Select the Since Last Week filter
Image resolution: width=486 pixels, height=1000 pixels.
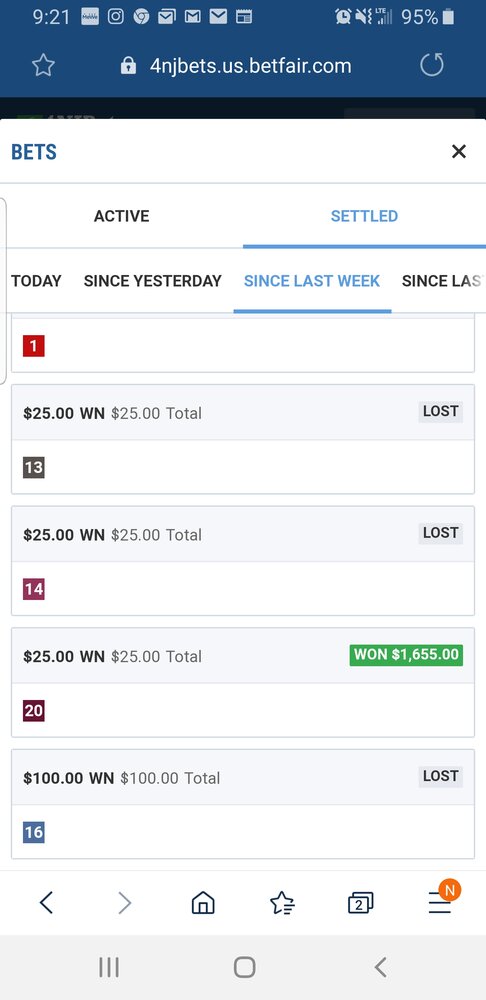(312, 281)
